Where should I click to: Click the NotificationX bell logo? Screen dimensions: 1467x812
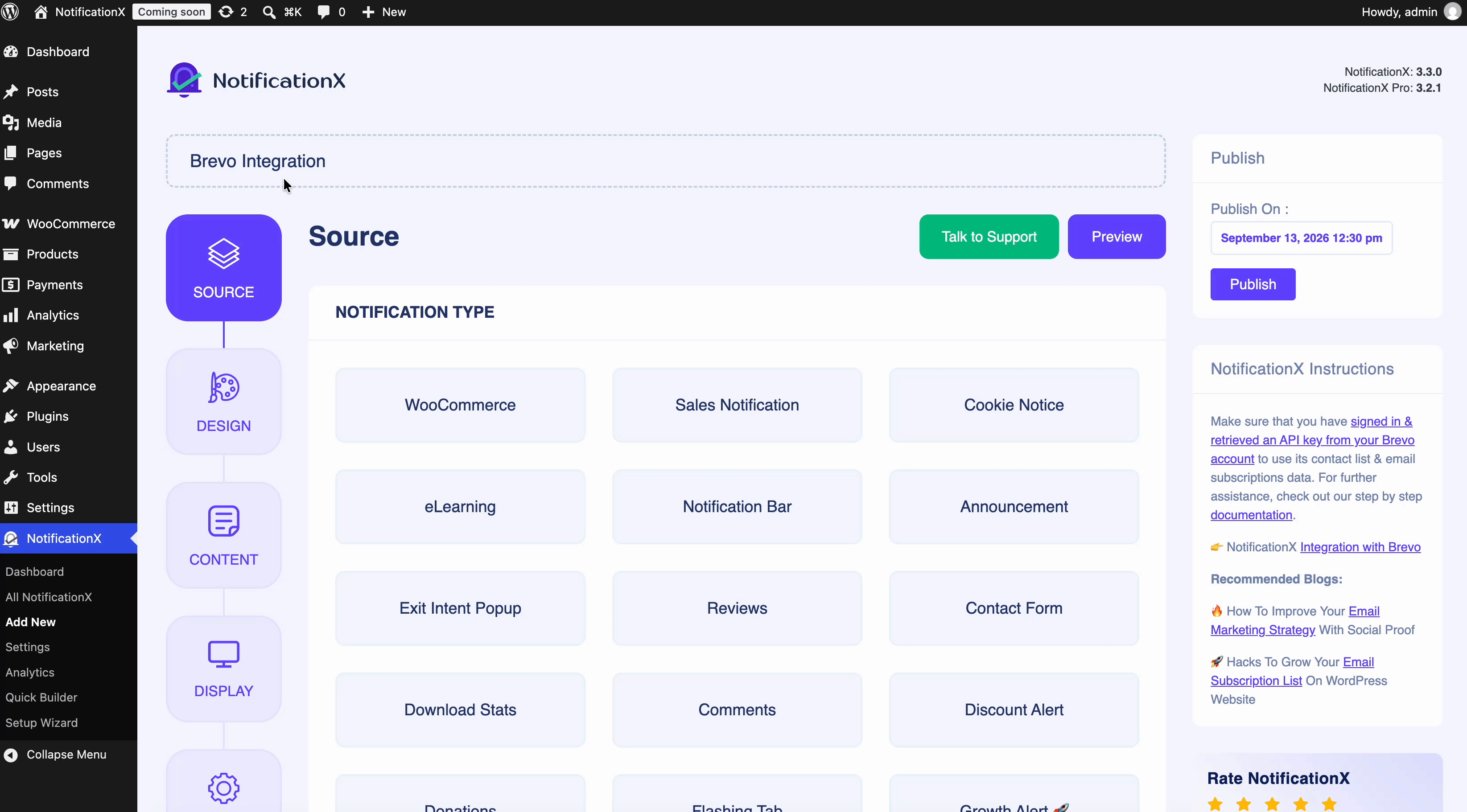(x=184, y=80)
